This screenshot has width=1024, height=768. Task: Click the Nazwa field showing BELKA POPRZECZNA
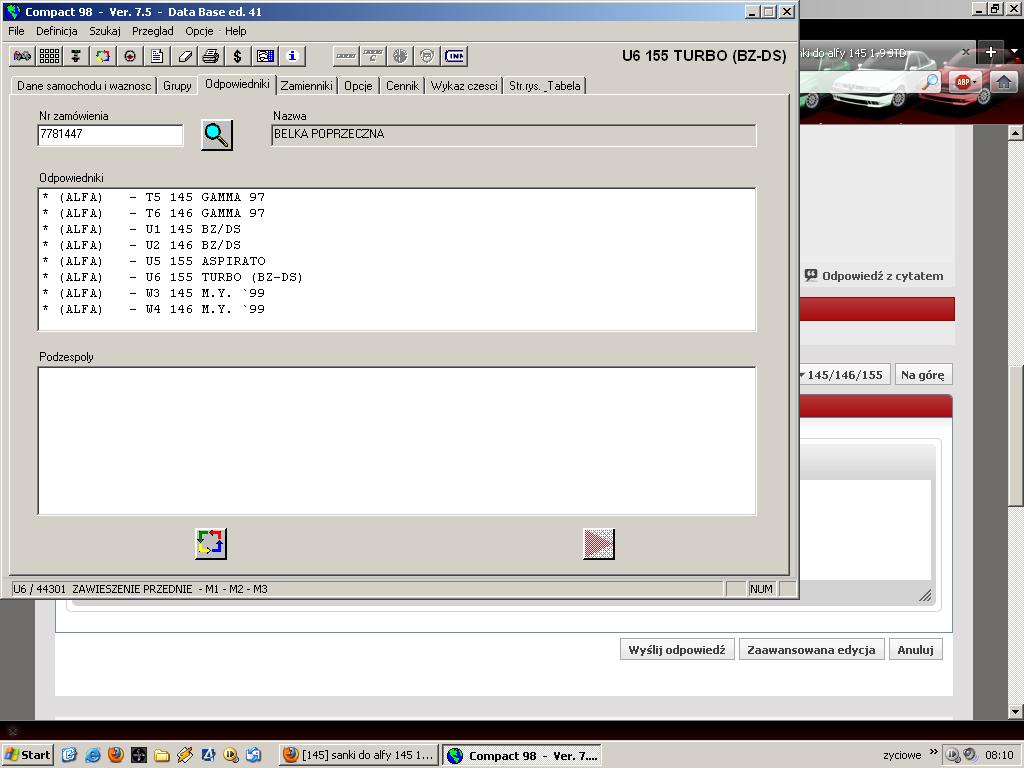click(x=513, y=135)
